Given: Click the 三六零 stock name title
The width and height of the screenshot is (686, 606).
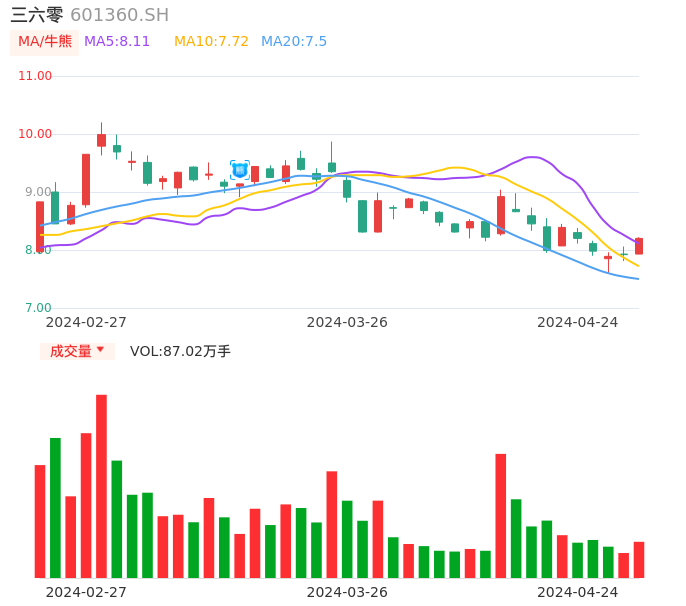Looking at the screenshot, I should click(37, 15).
